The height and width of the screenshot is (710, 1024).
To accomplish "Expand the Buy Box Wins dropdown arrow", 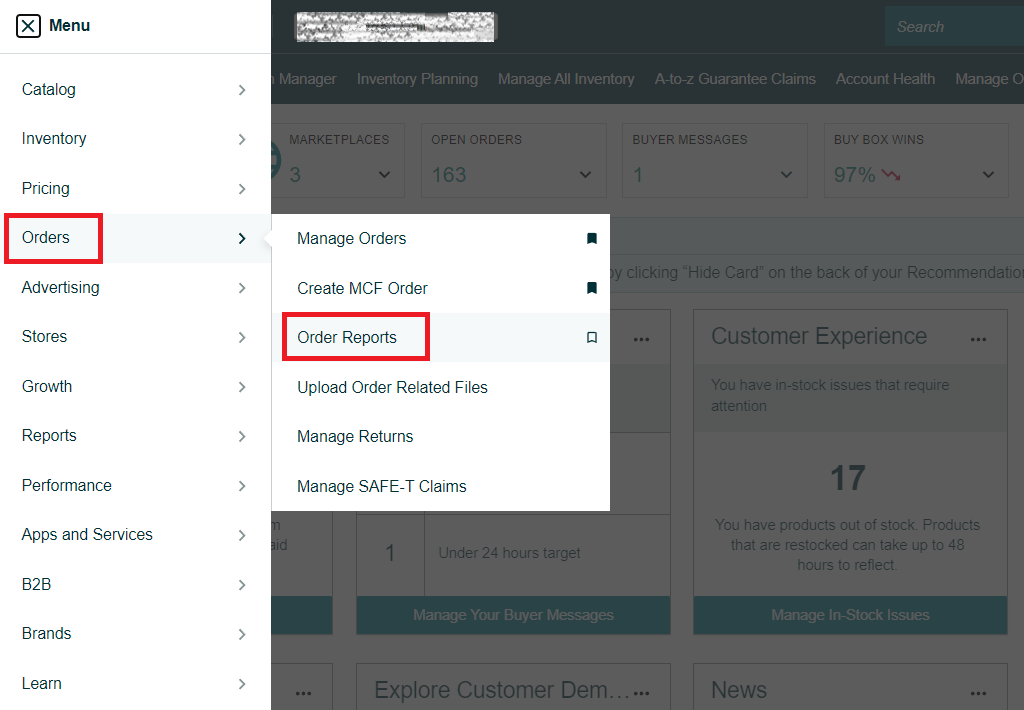I will 988,175.
